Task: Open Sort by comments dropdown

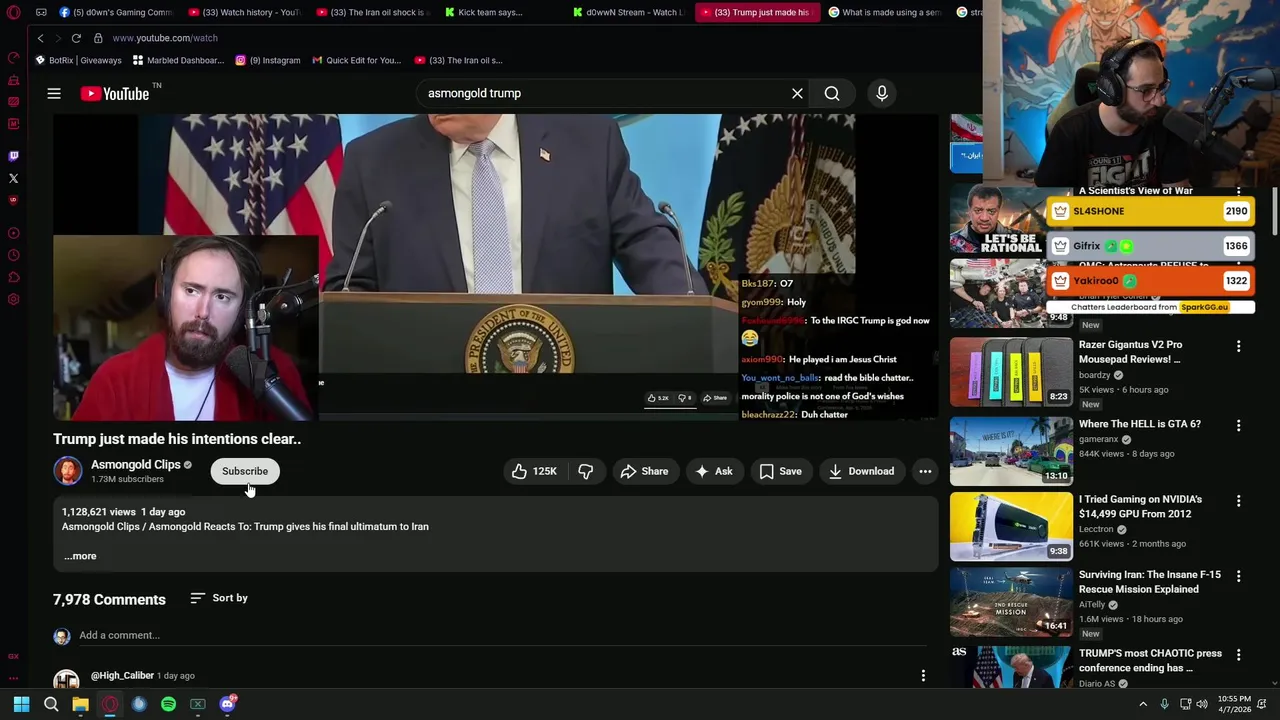Action: [219, 598]
